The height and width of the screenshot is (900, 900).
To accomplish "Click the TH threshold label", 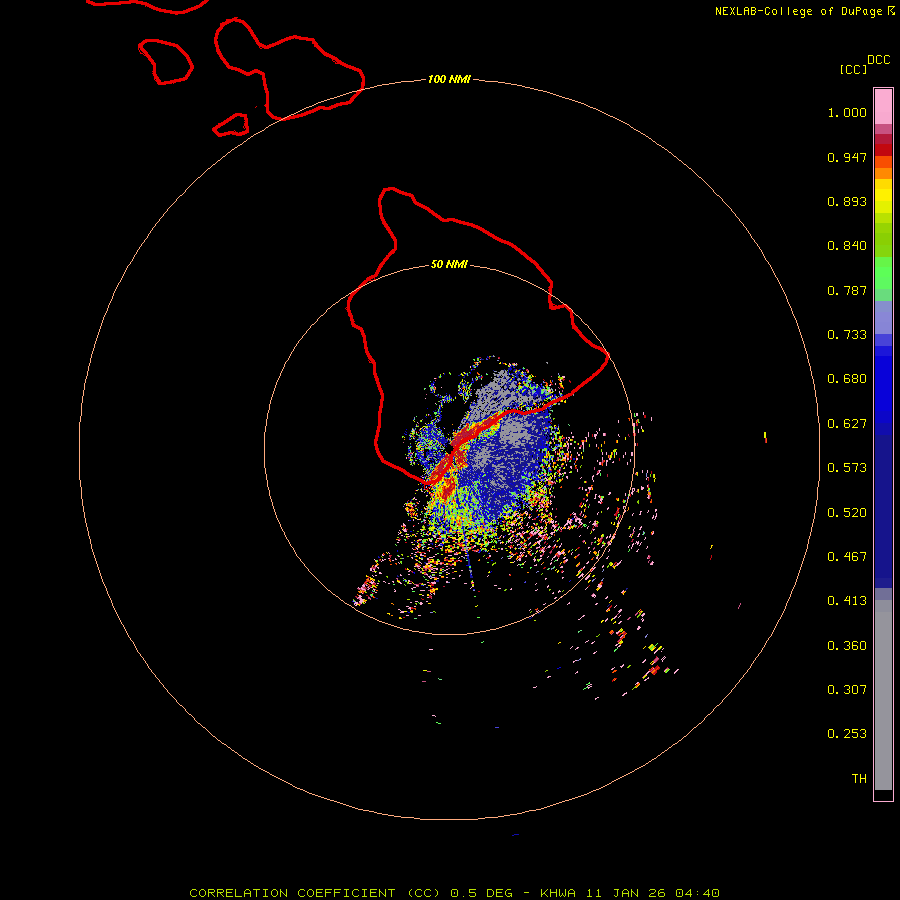I will point(859,779).
